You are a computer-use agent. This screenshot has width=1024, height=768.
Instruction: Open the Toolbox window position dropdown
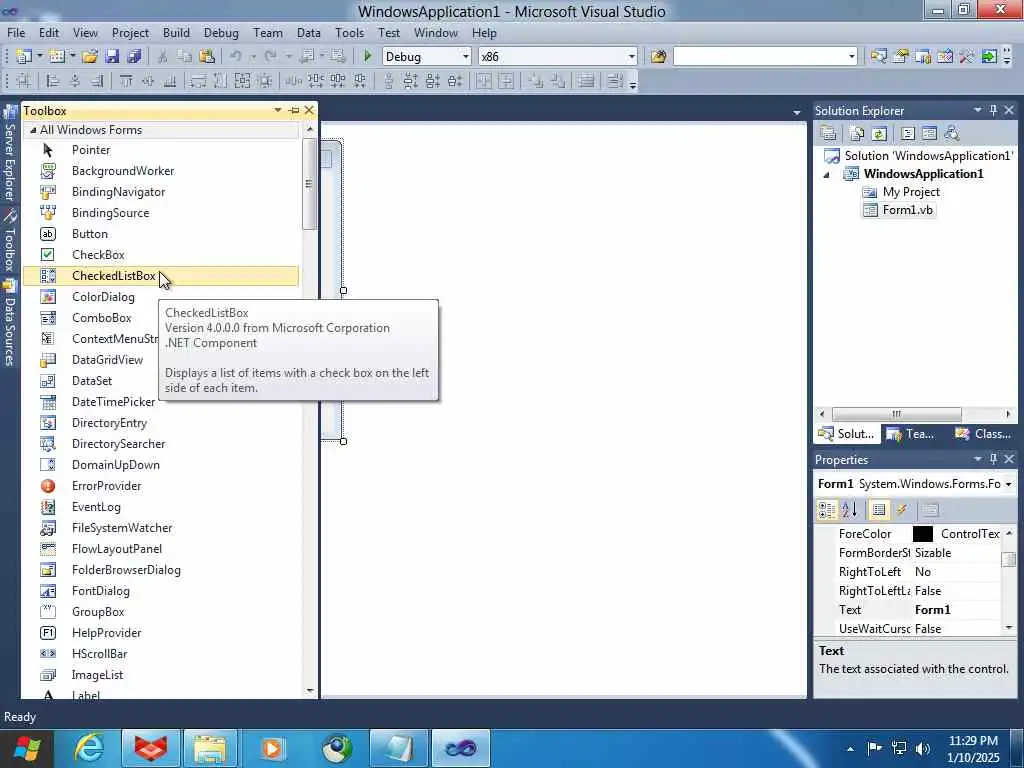(x=278, y=110)
